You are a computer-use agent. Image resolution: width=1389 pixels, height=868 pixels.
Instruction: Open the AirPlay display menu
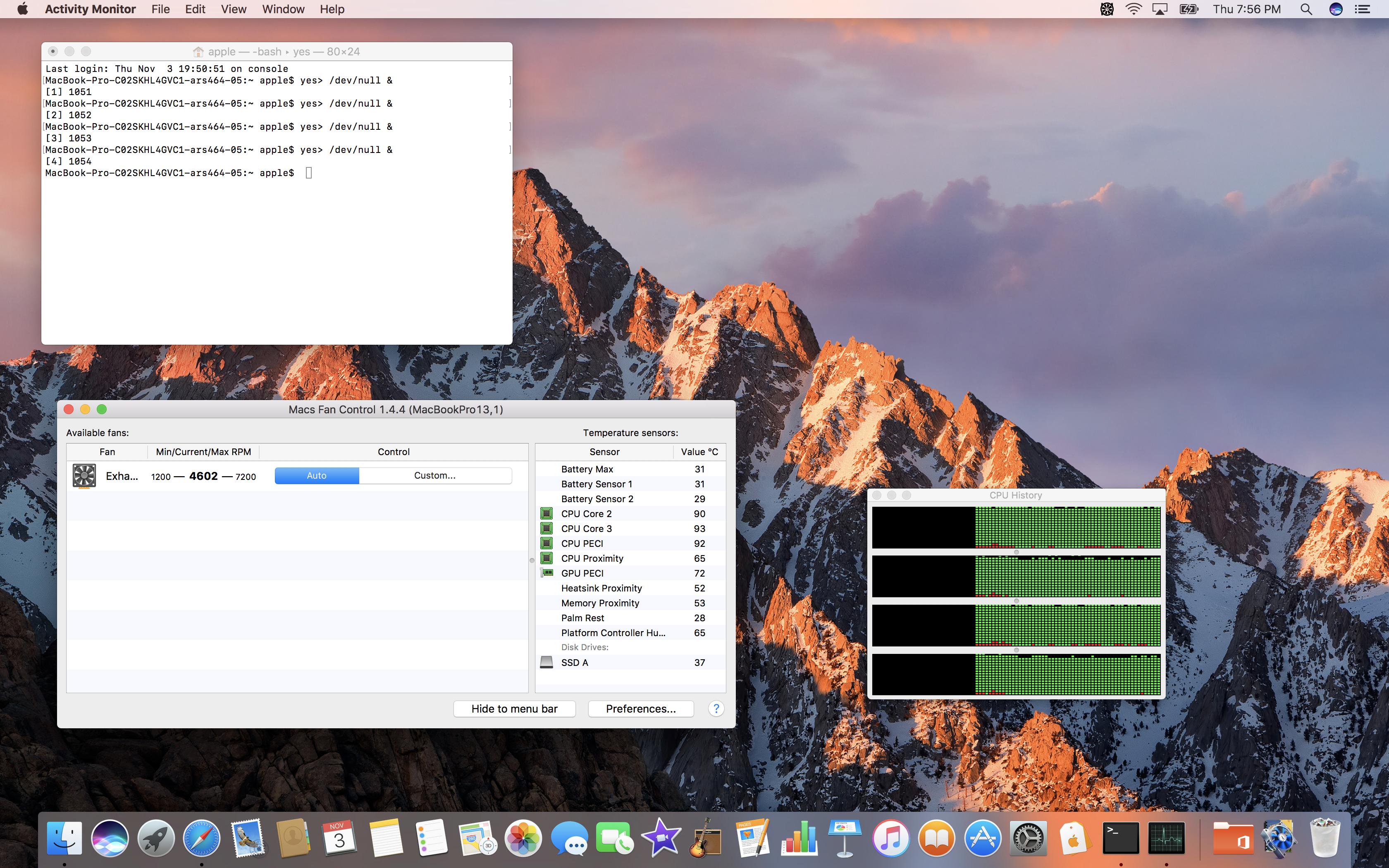(x=1160, y=9)
